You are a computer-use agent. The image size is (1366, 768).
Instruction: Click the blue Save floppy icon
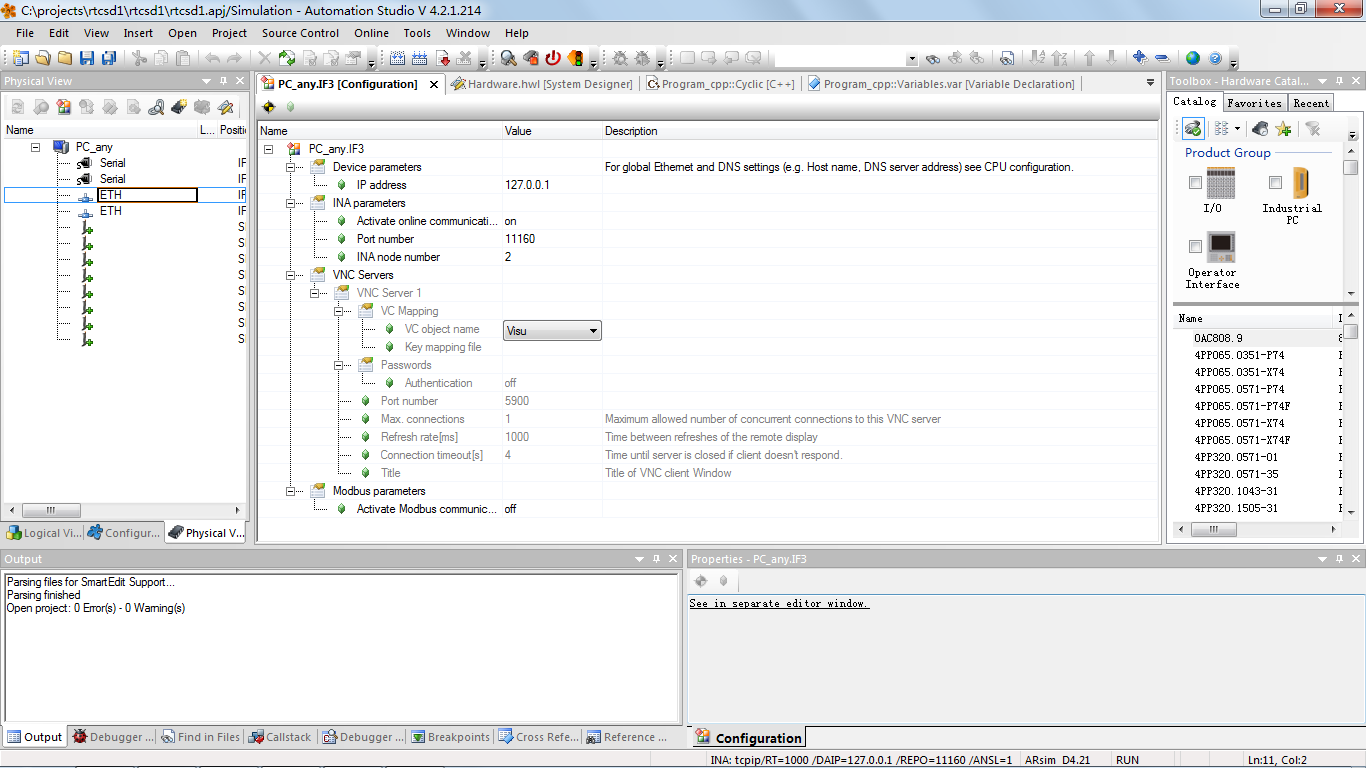point(87,58)
